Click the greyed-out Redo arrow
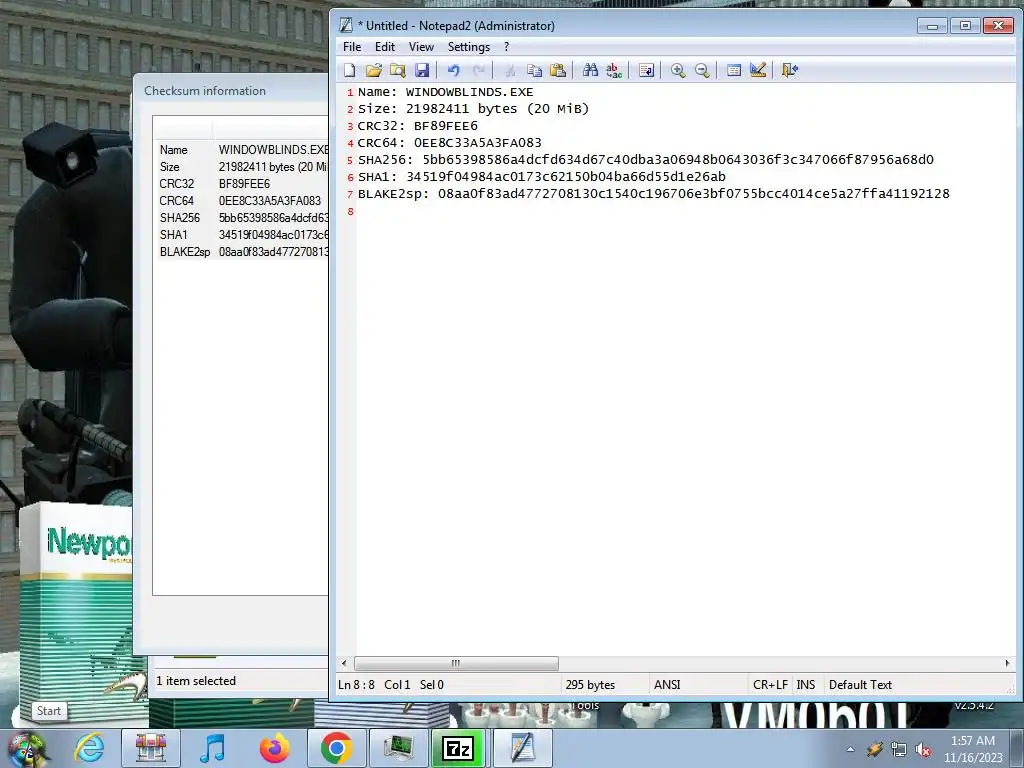The image size is (1024, 768). 479,71
